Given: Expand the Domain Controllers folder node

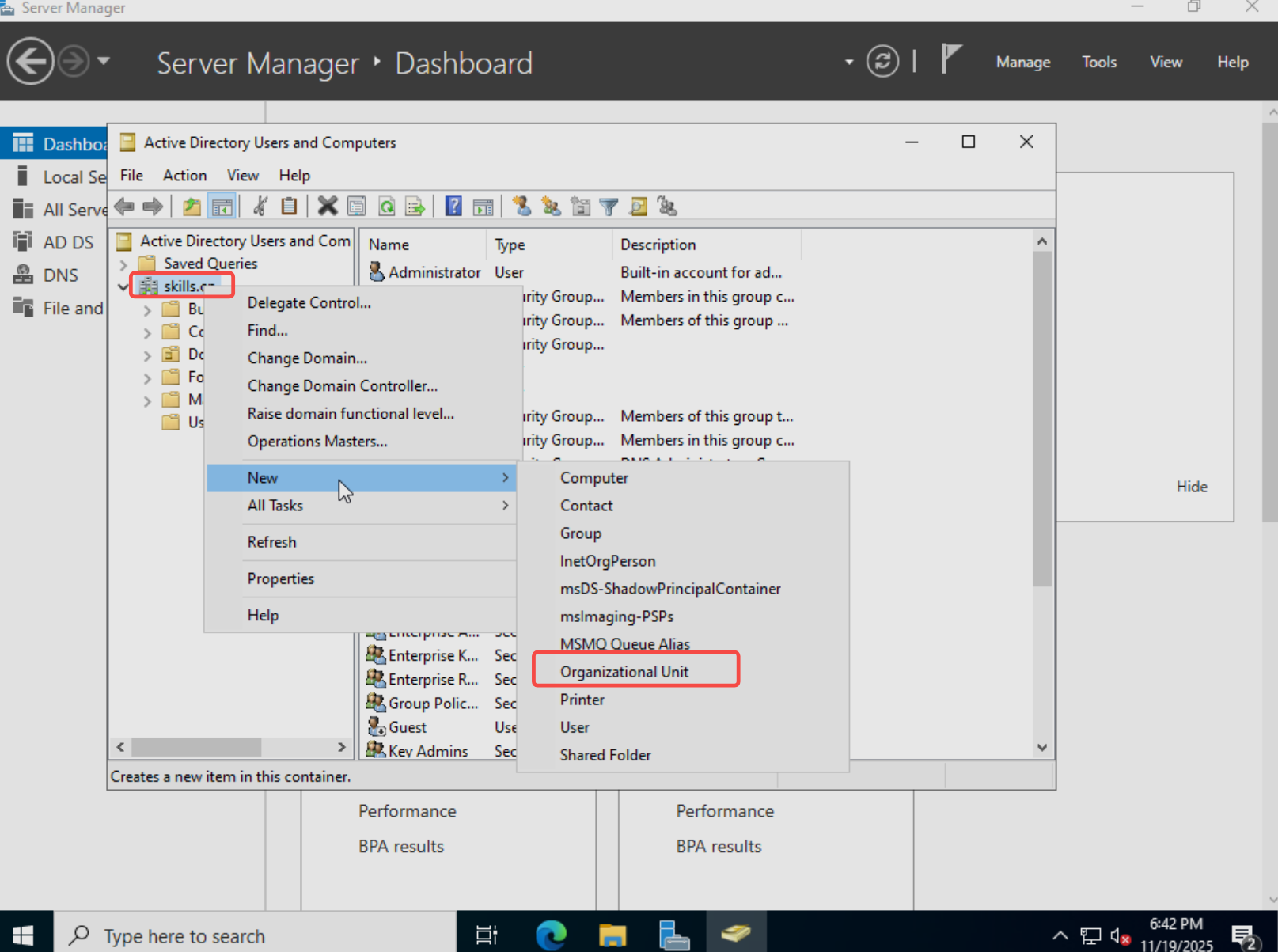Looking at the screenshot, I should tap(147, 356).
